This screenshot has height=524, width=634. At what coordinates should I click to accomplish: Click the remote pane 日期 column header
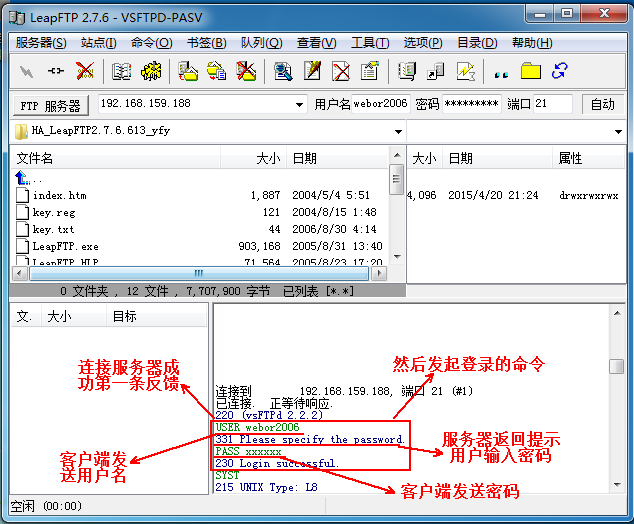pos(497,158)
